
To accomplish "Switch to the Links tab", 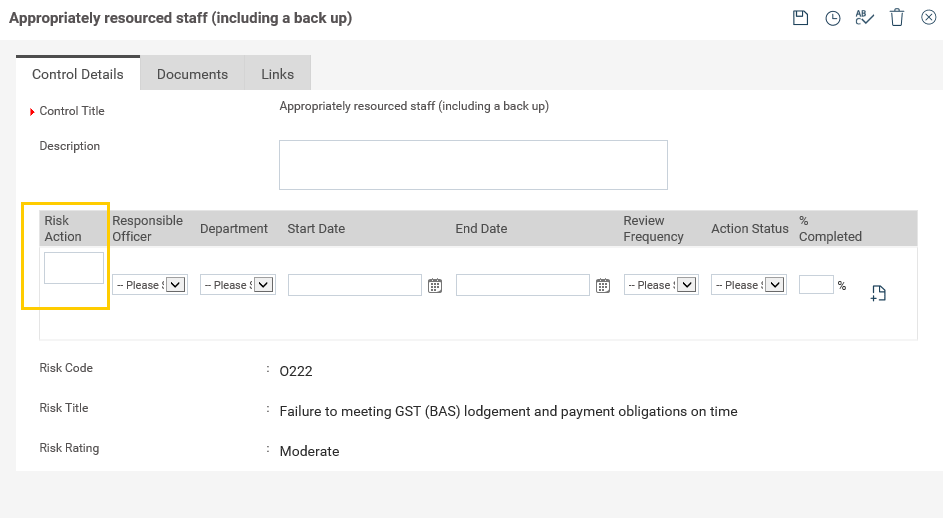I will [277, 74].
